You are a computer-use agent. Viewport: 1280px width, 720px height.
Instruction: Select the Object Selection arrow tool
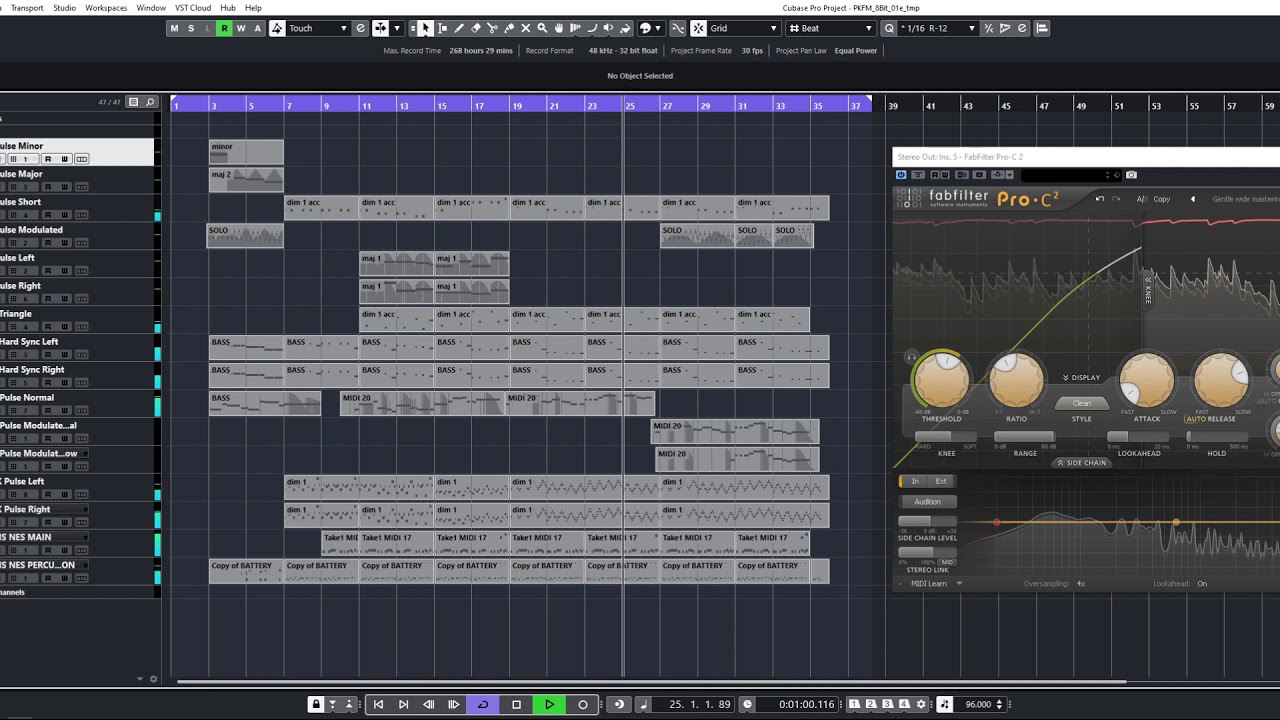[x=425, y=28]
